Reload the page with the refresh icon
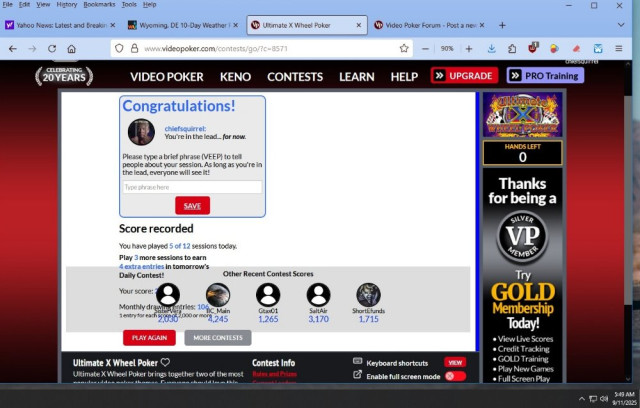The image size is (640, 408). [x=52, y=49]
